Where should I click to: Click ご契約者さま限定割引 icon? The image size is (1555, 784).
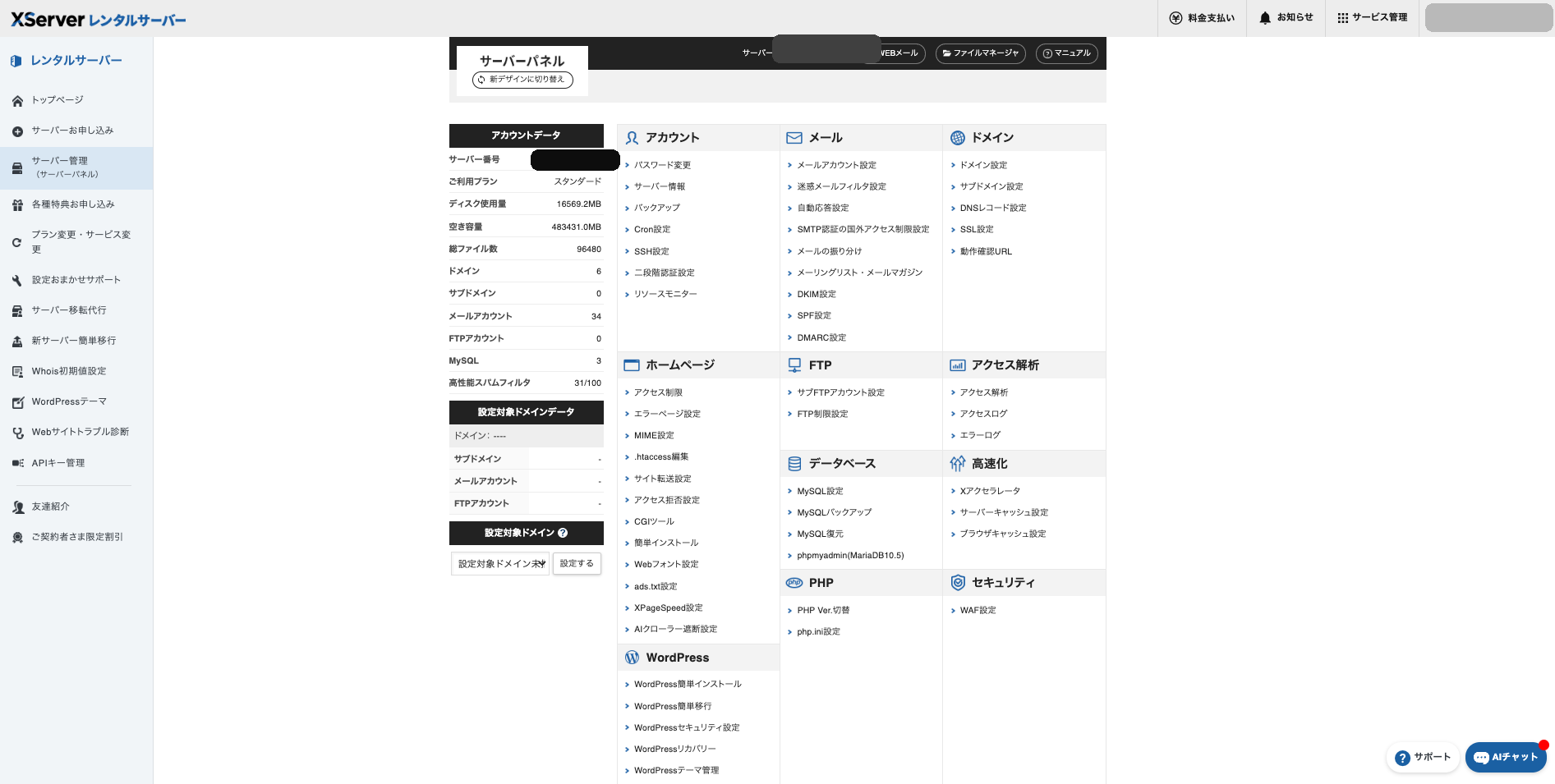(x=17, y=538)
